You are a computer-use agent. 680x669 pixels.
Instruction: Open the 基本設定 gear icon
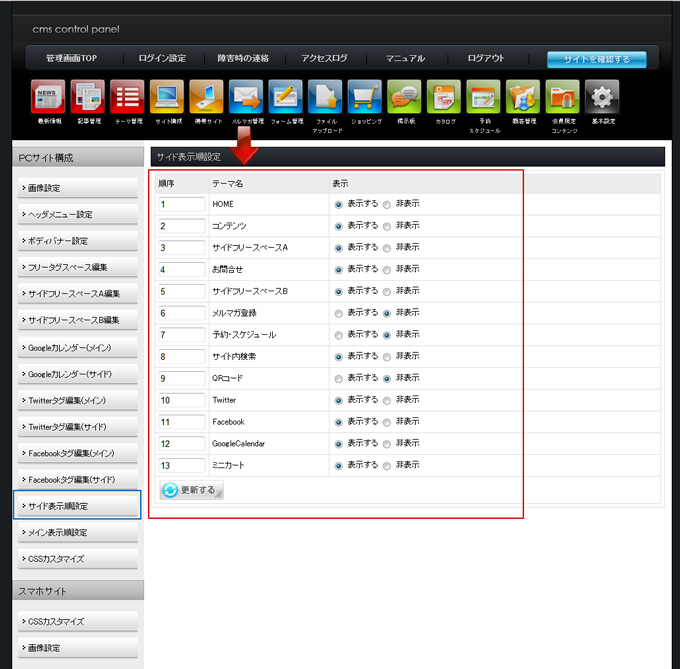[x=602, y=97]
